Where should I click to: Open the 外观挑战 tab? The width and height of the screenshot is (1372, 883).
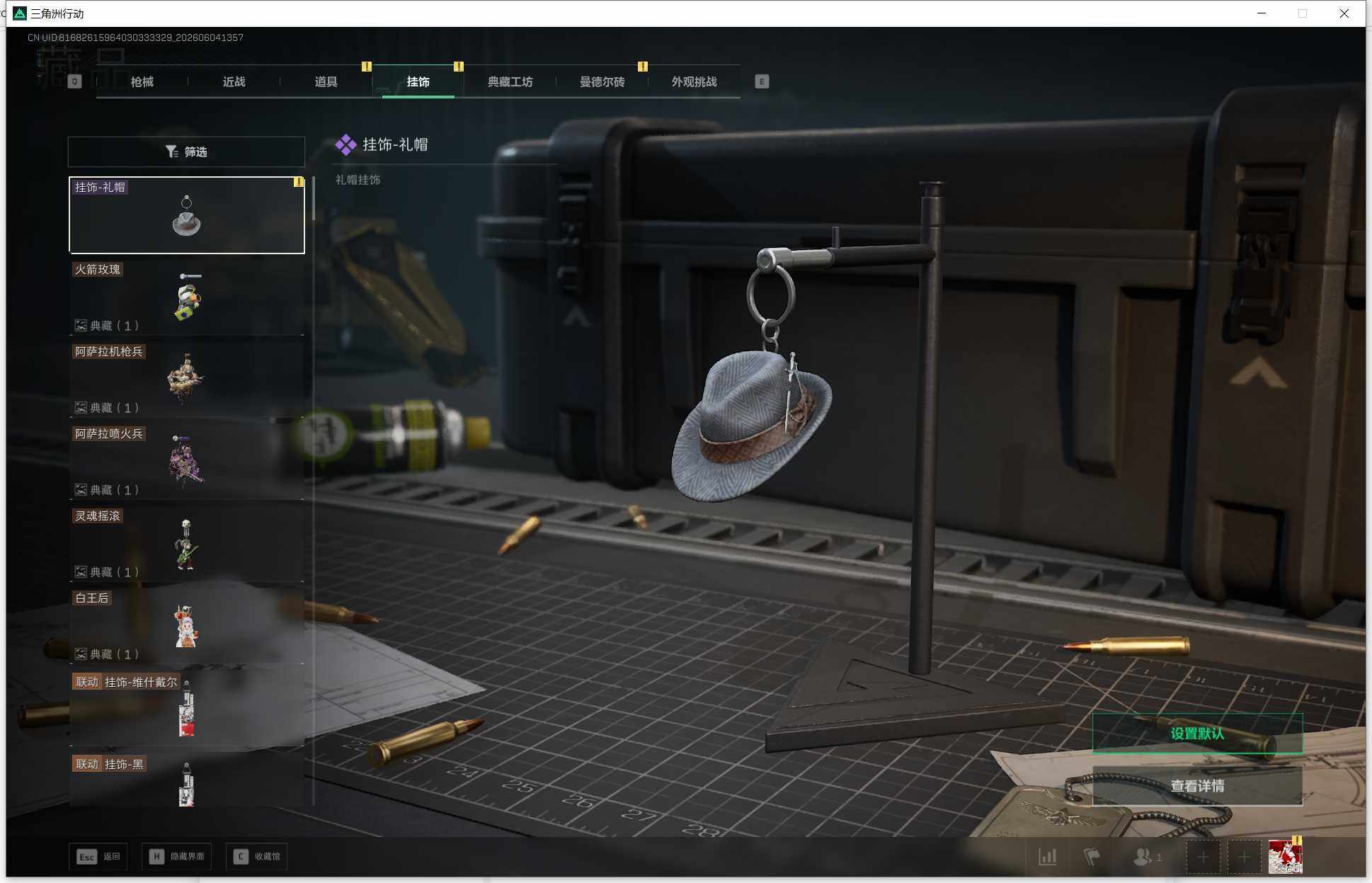[x=694, y=81]
